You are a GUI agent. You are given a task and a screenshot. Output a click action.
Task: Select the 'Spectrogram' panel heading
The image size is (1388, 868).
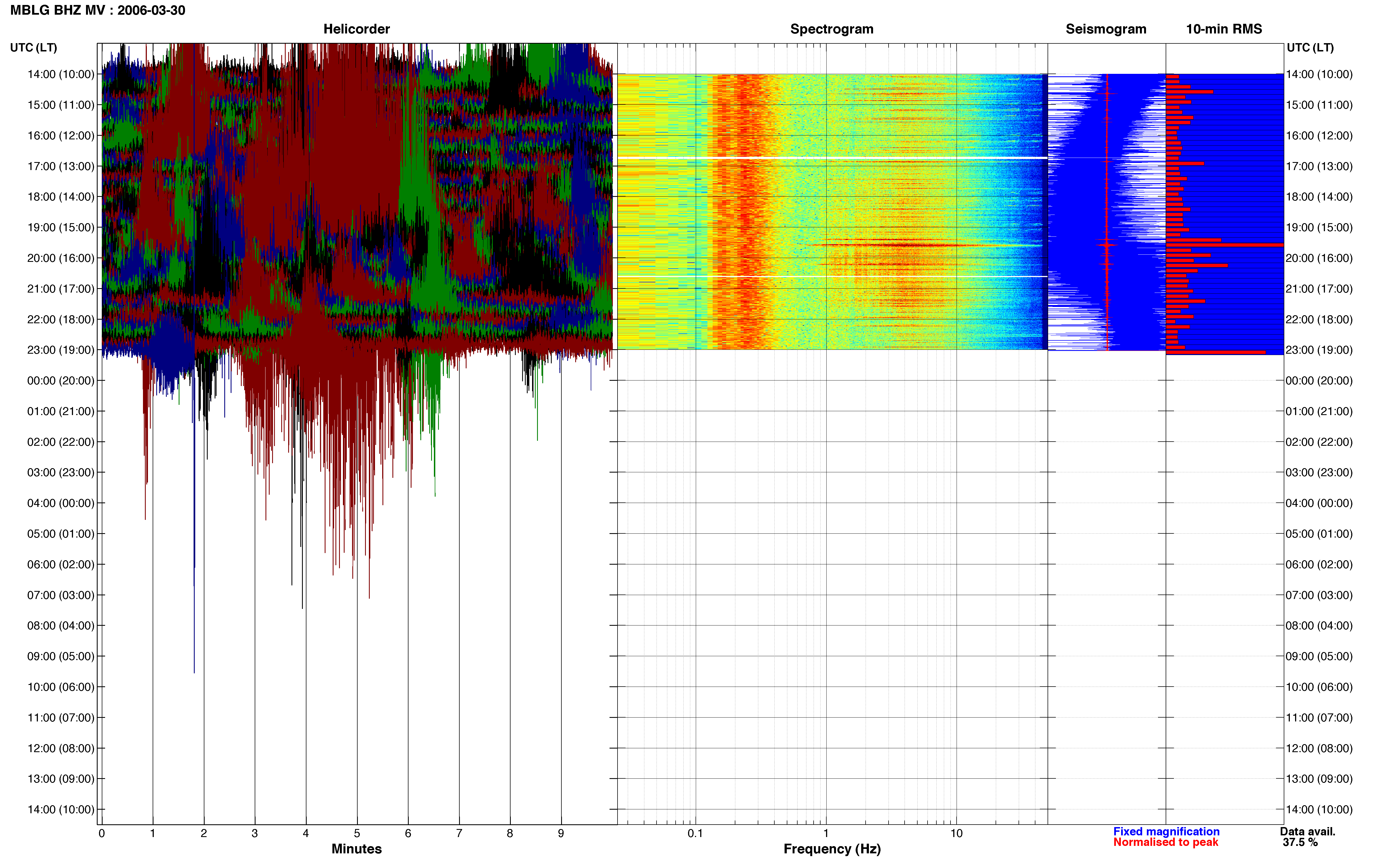tap(832, 29)
